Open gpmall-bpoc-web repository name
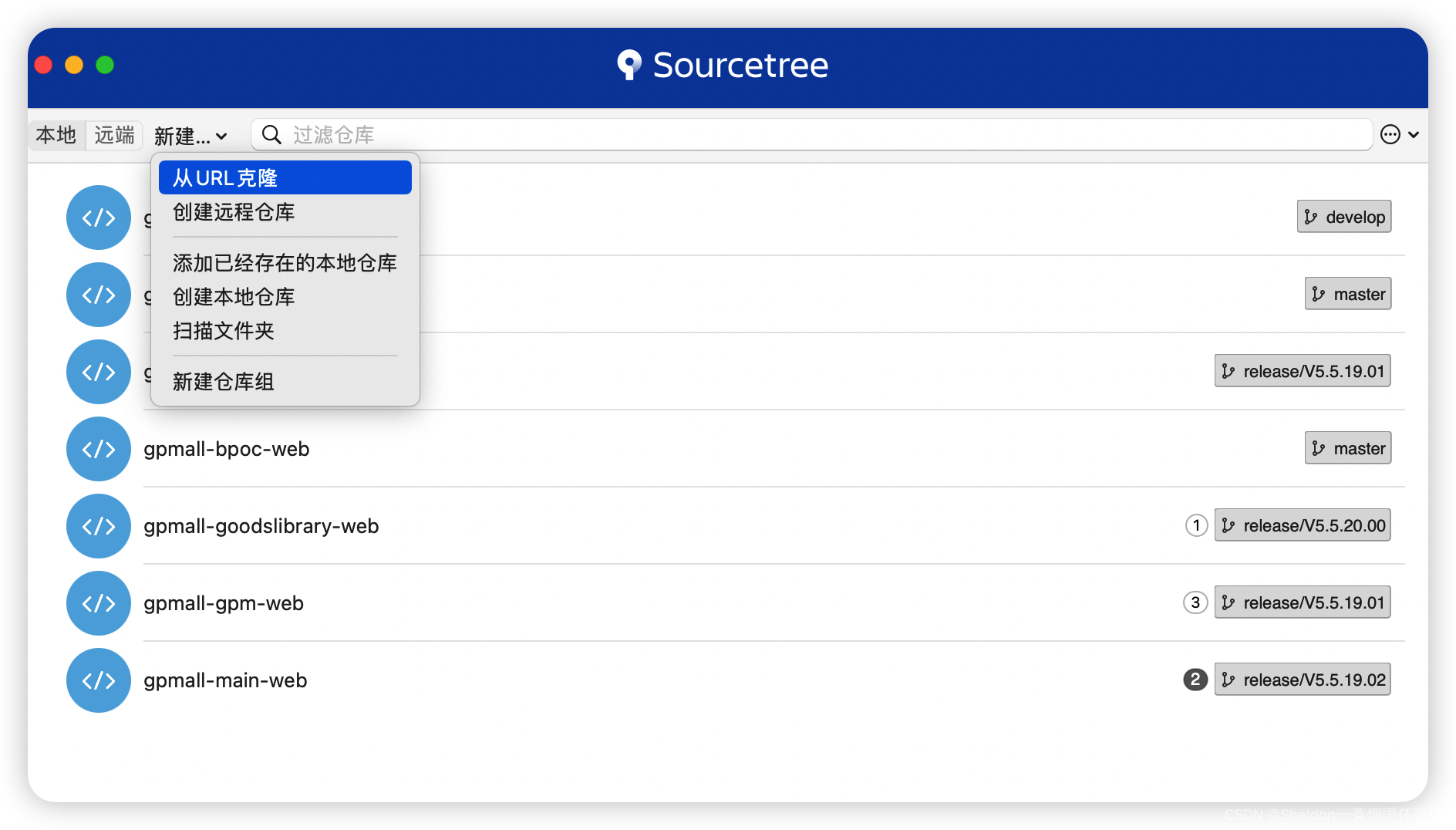Viewport: 1456px width, 830px height. point(227,449)
